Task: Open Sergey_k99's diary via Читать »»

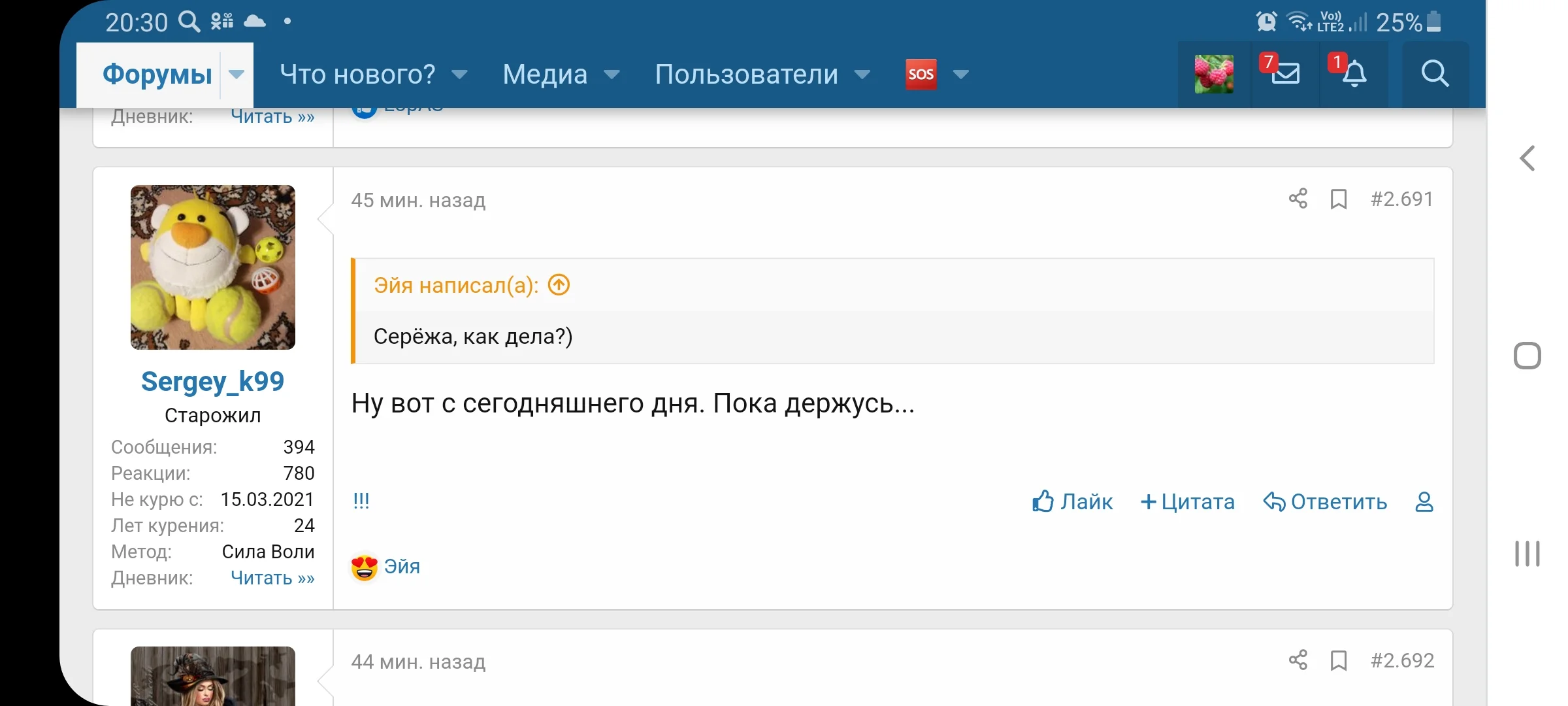Action: coord(272,579)
